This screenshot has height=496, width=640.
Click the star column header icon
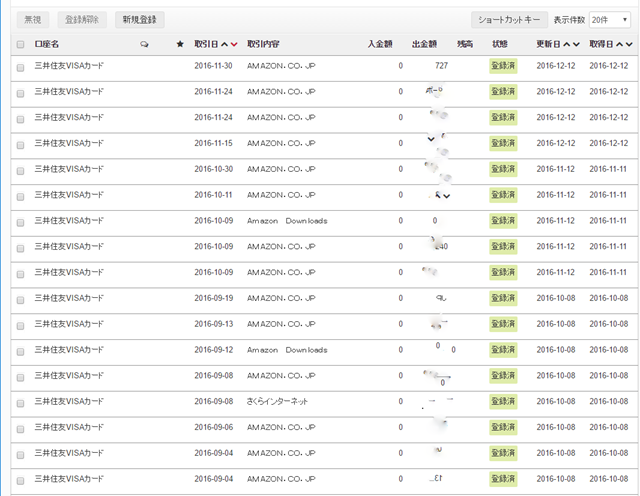pyautogui.click(x=180, y=44)
